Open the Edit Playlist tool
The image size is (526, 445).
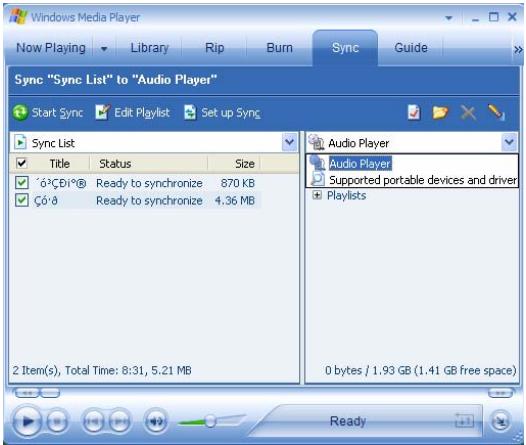pyautogui.click(x=133, y=112)
